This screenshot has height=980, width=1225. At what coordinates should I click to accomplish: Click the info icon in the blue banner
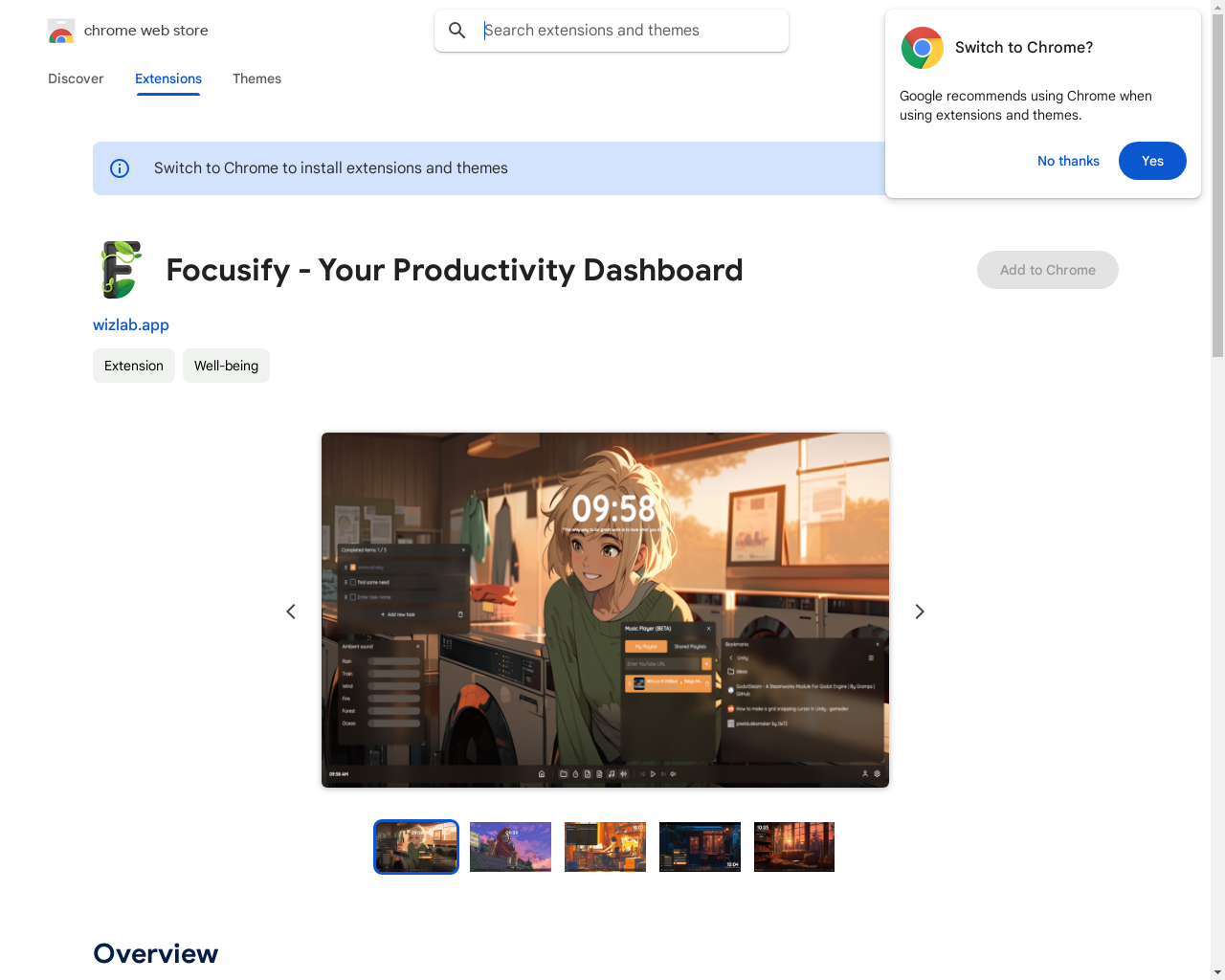tap(120, 168)
